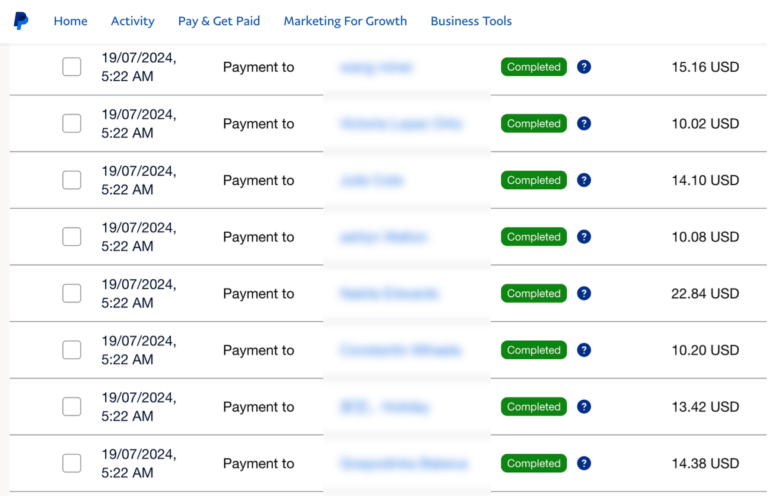Click the PayPal logo icon
Screen dimensions: 768x496
(21, 21)
